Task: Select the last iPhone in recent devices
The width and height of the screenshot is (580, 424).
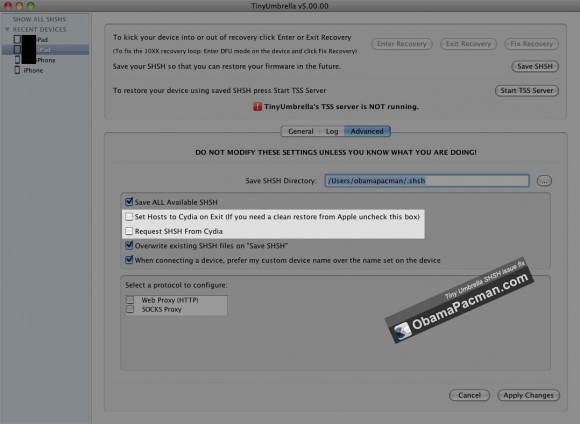Action: (33, 70)
